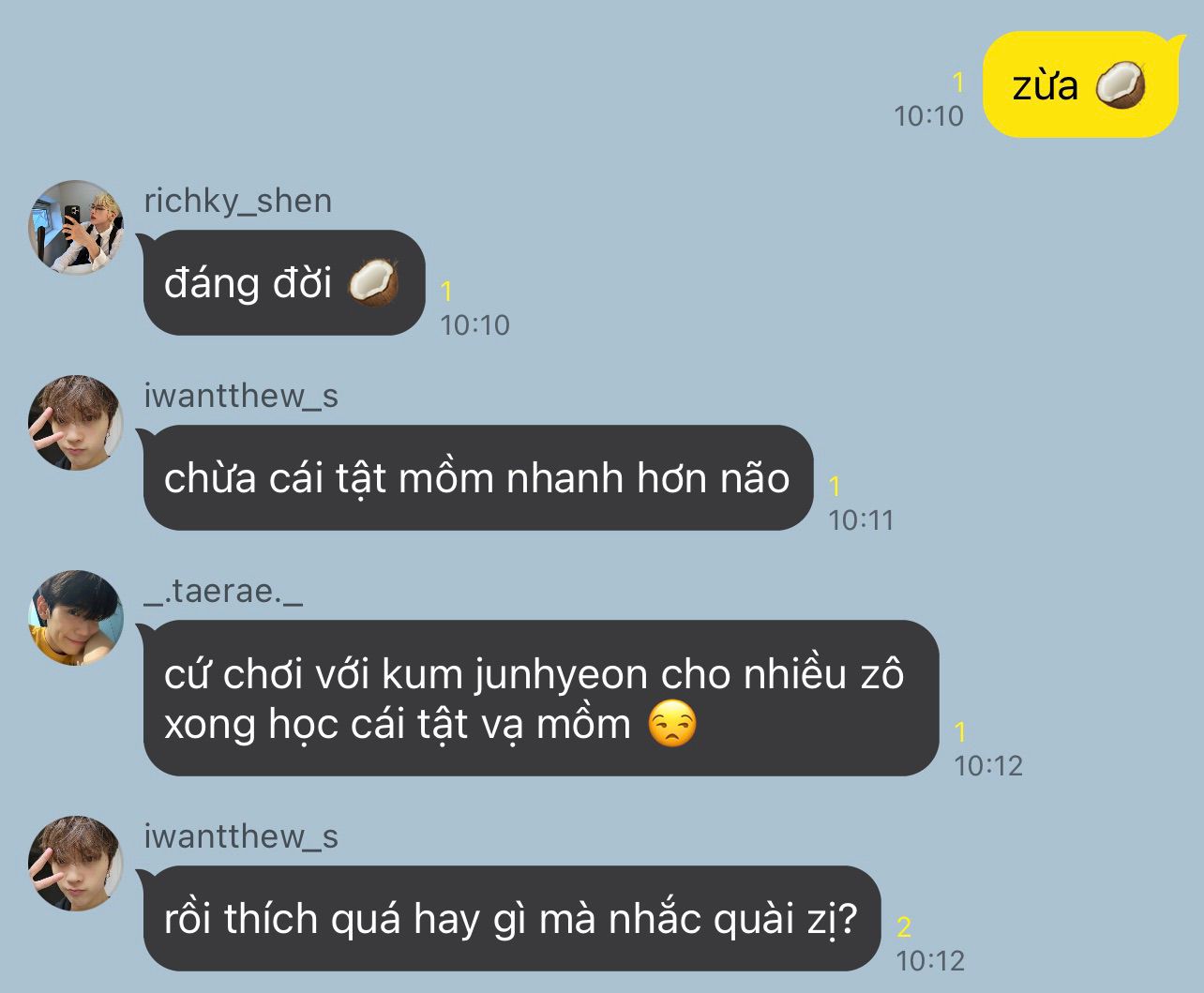Click the _.taerae._ username label
This screenshot has width=1204, height=993.
(223, 592)
